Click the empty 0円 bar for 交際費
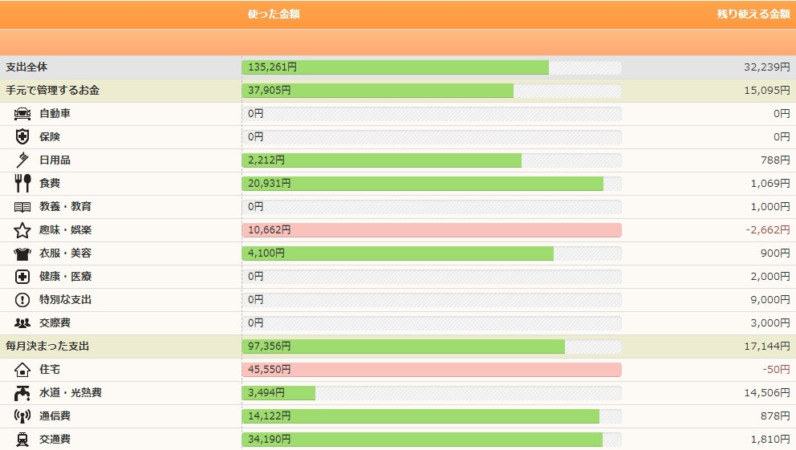The image size is (796, 450). [432, 323]
